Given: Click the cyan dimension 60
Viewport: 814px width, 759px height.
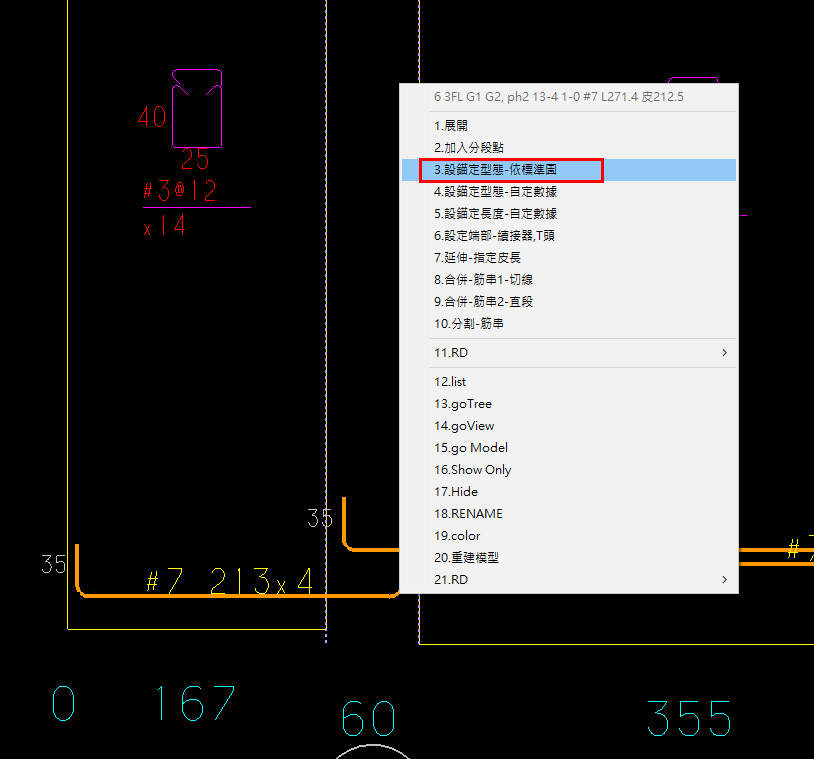Looking at the screenshot, I should click(x=369, y=719).
